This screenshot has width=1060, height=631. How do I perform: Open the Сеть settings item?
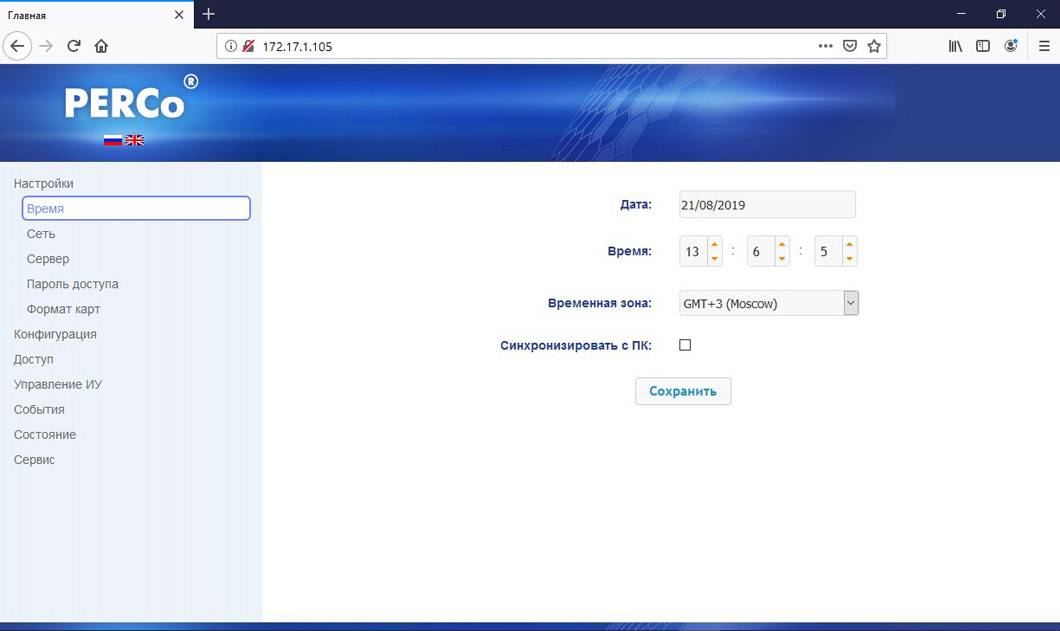pyautogui.click(x=41, y=233)
